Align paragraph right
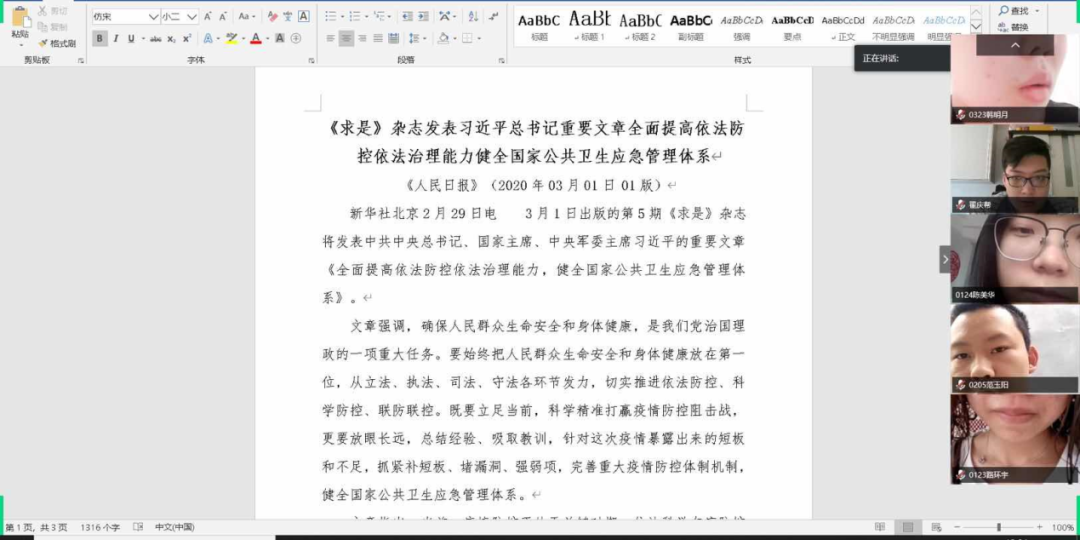This screenshot has width=1080, height=540. (362, 39)
